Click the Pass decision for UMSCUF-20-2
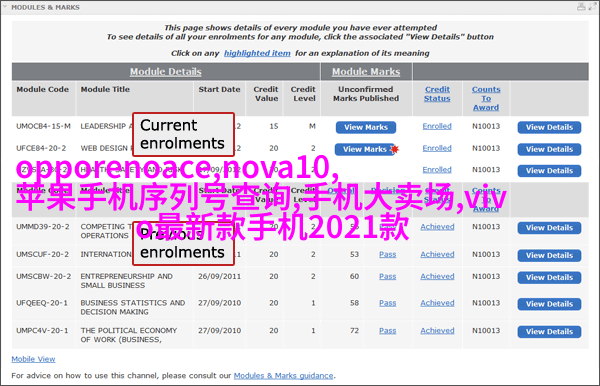The image size is (600, 386). click(x=388, y=254)
